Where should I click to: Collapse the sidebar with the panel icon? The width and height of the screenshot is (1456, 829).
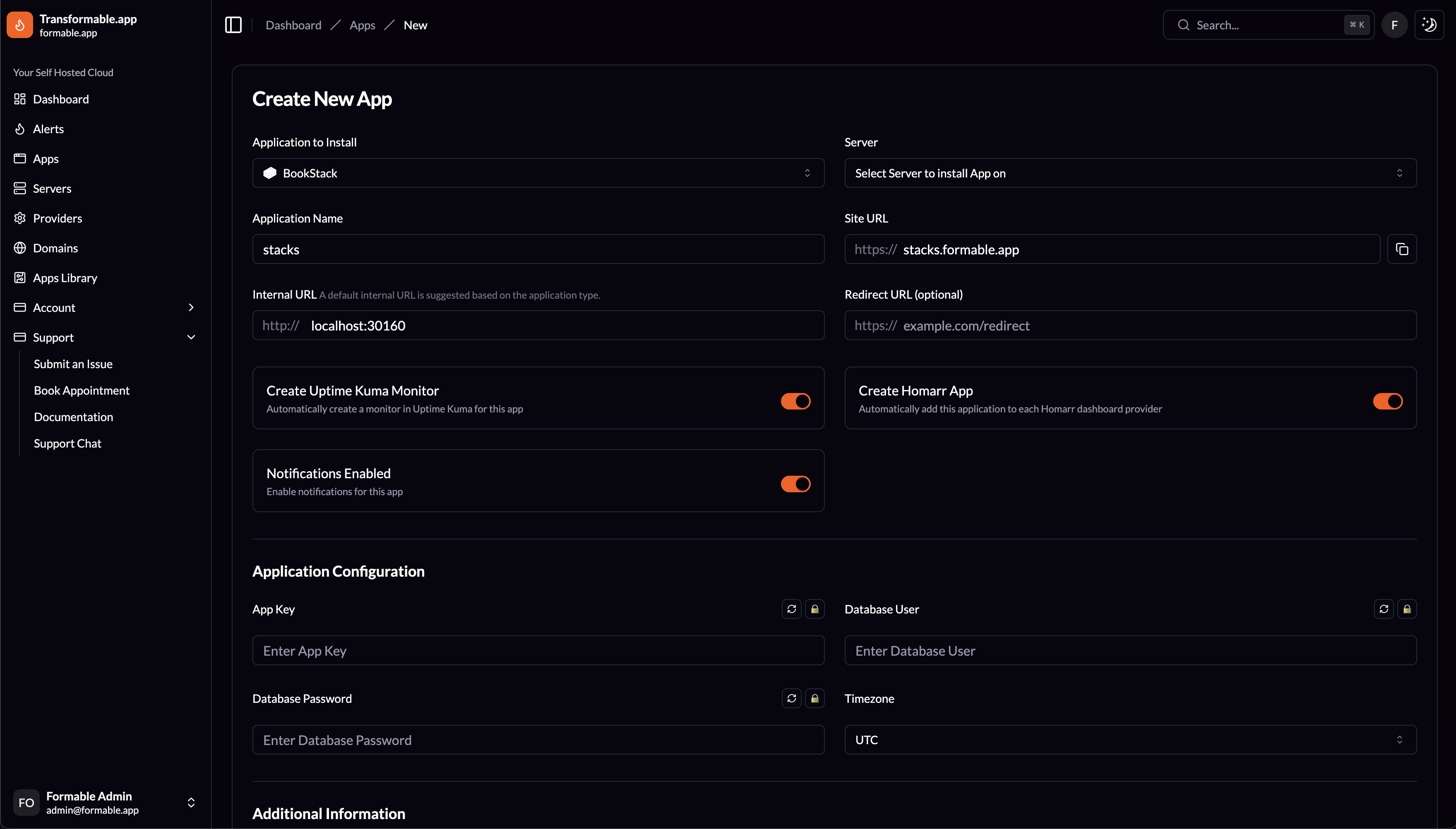point(233,24)
